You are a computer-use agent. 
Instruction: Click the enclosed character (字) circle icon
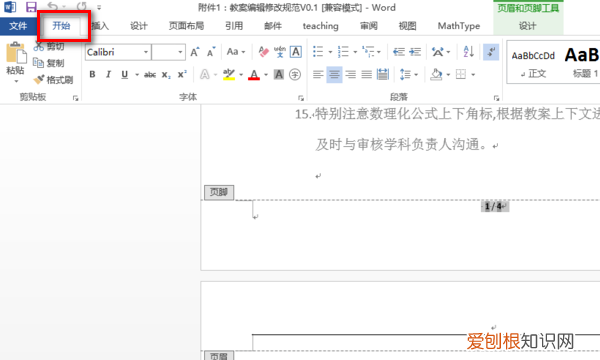pyautogui.click(x=295, y=74)
